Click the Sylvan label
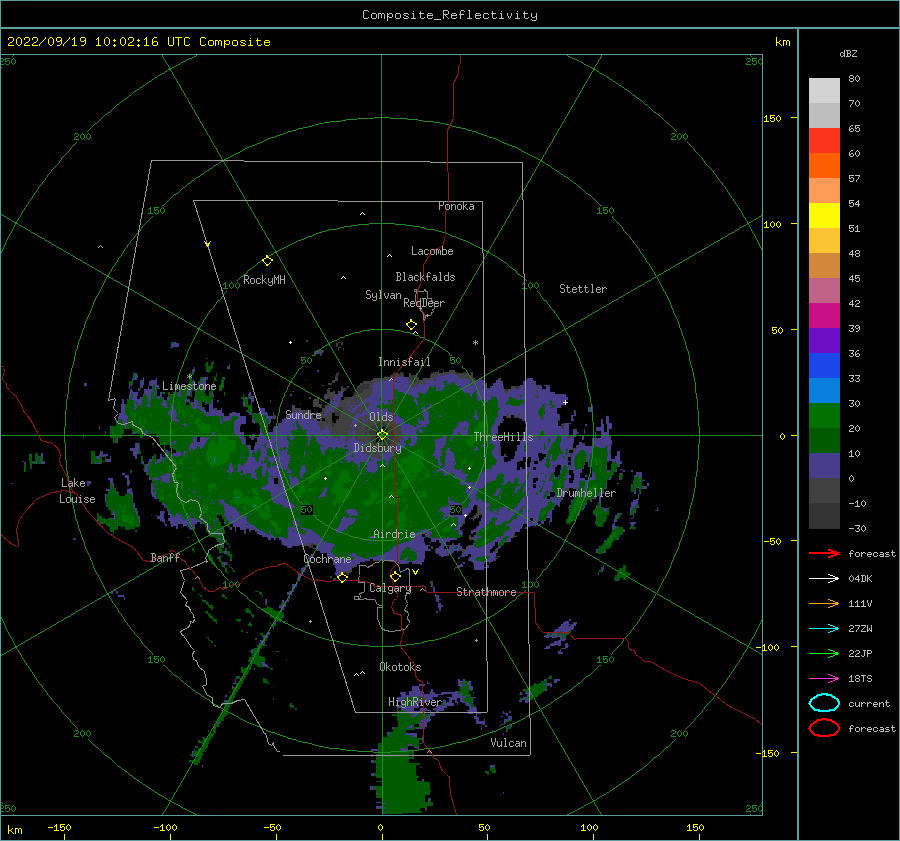 [383, 295]
